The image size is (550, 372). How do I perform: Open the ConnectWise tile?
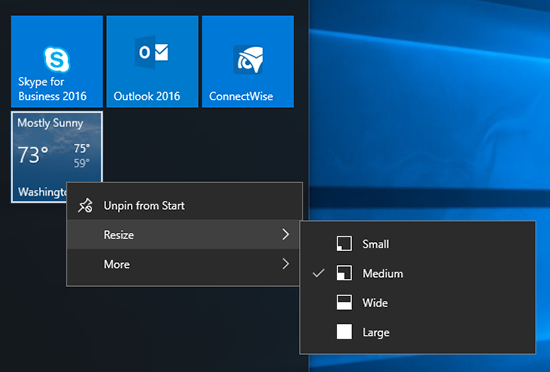248,61
